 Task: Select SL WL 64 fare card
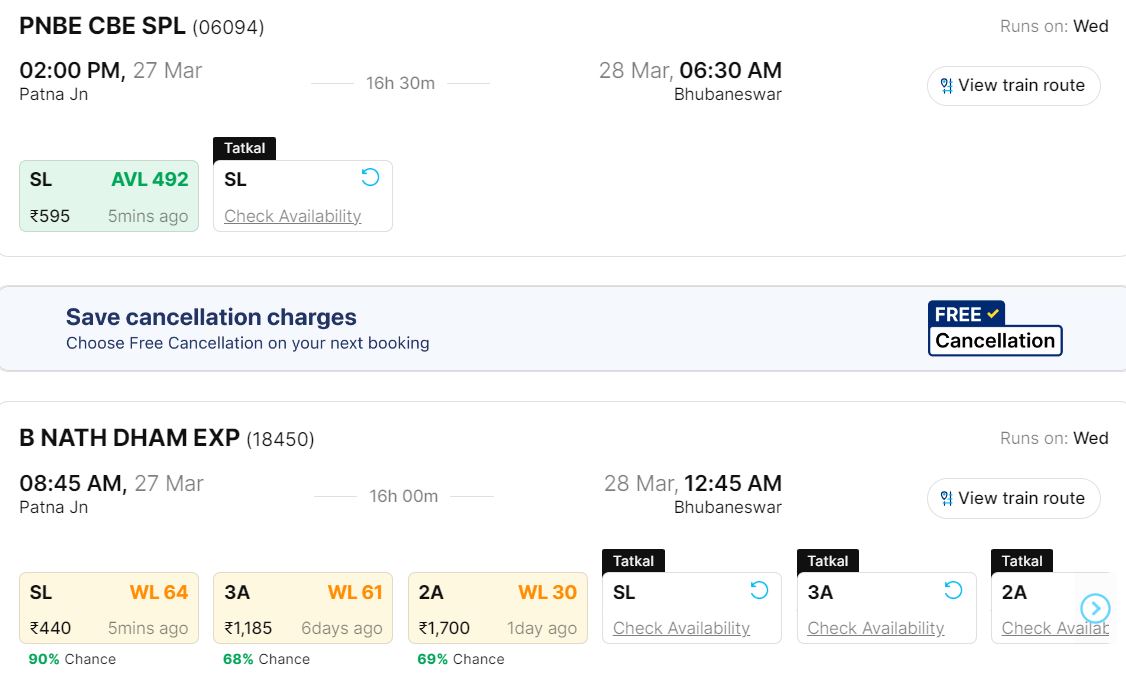coord(109,608)
